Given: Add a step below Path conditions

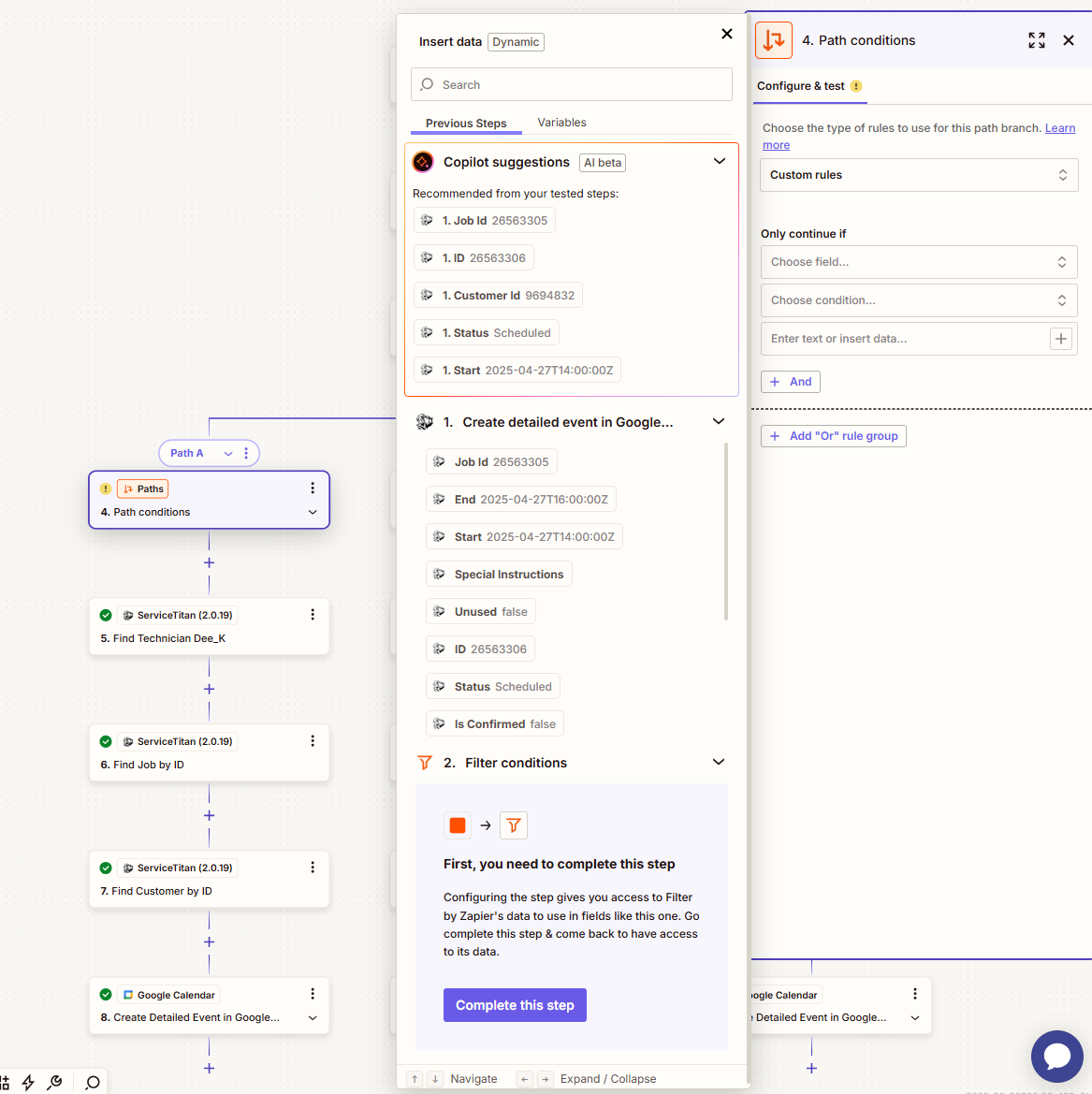Looking at the screenshot, I should [x=209, y=563].
